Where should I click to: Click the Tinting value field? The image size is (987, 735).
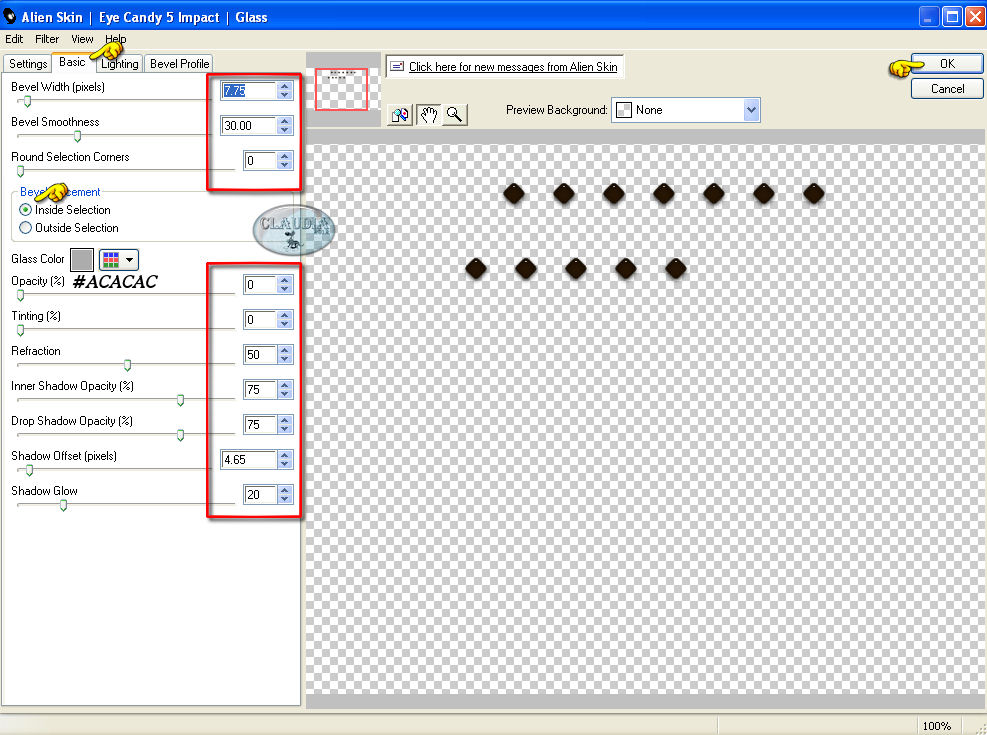260,320
